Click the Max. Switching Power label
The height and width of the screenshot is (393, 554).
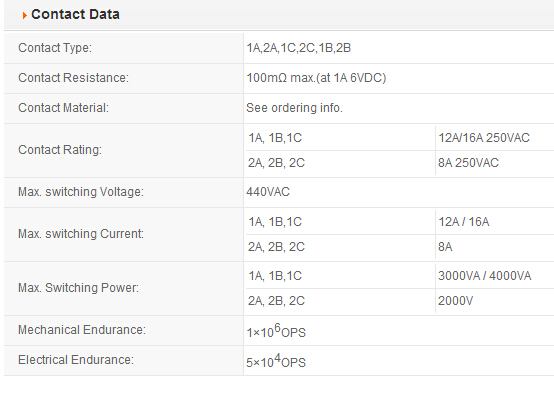tap(78, 288)
